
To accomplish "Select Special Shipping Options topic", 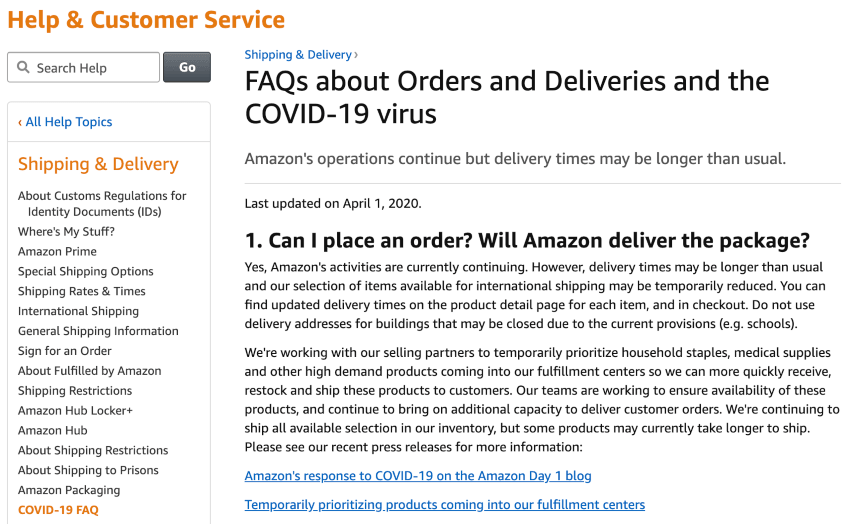I will pyautogui.click(x=86, y=272).
